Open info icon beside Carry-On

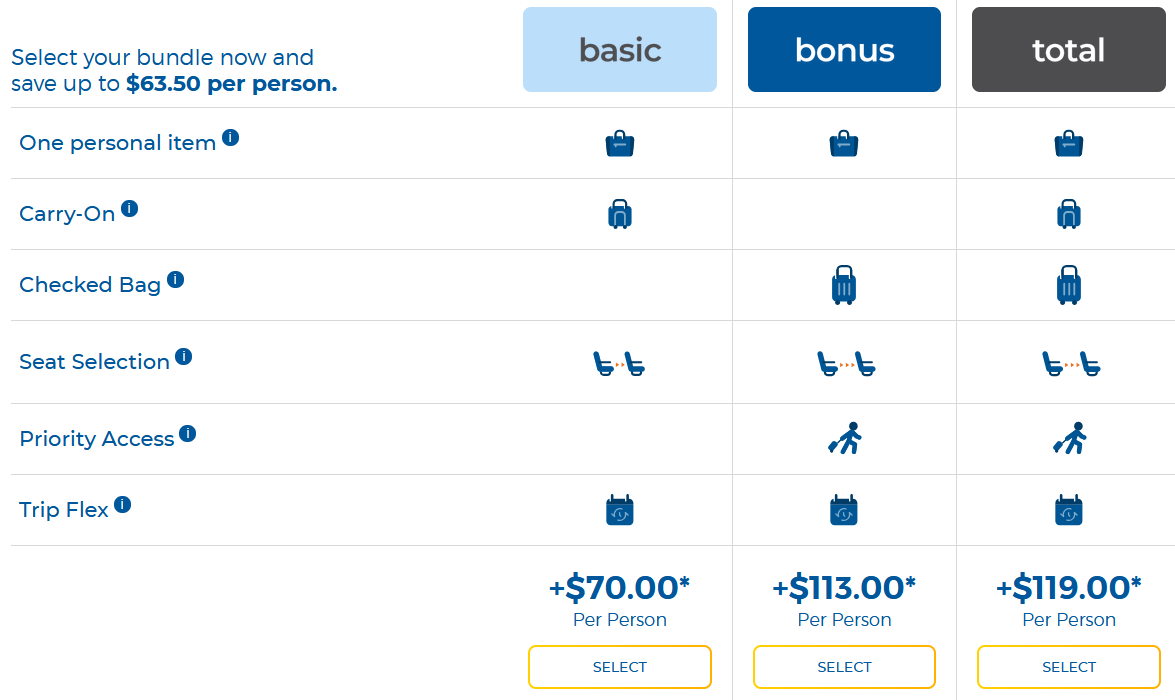tap(130, 208)
